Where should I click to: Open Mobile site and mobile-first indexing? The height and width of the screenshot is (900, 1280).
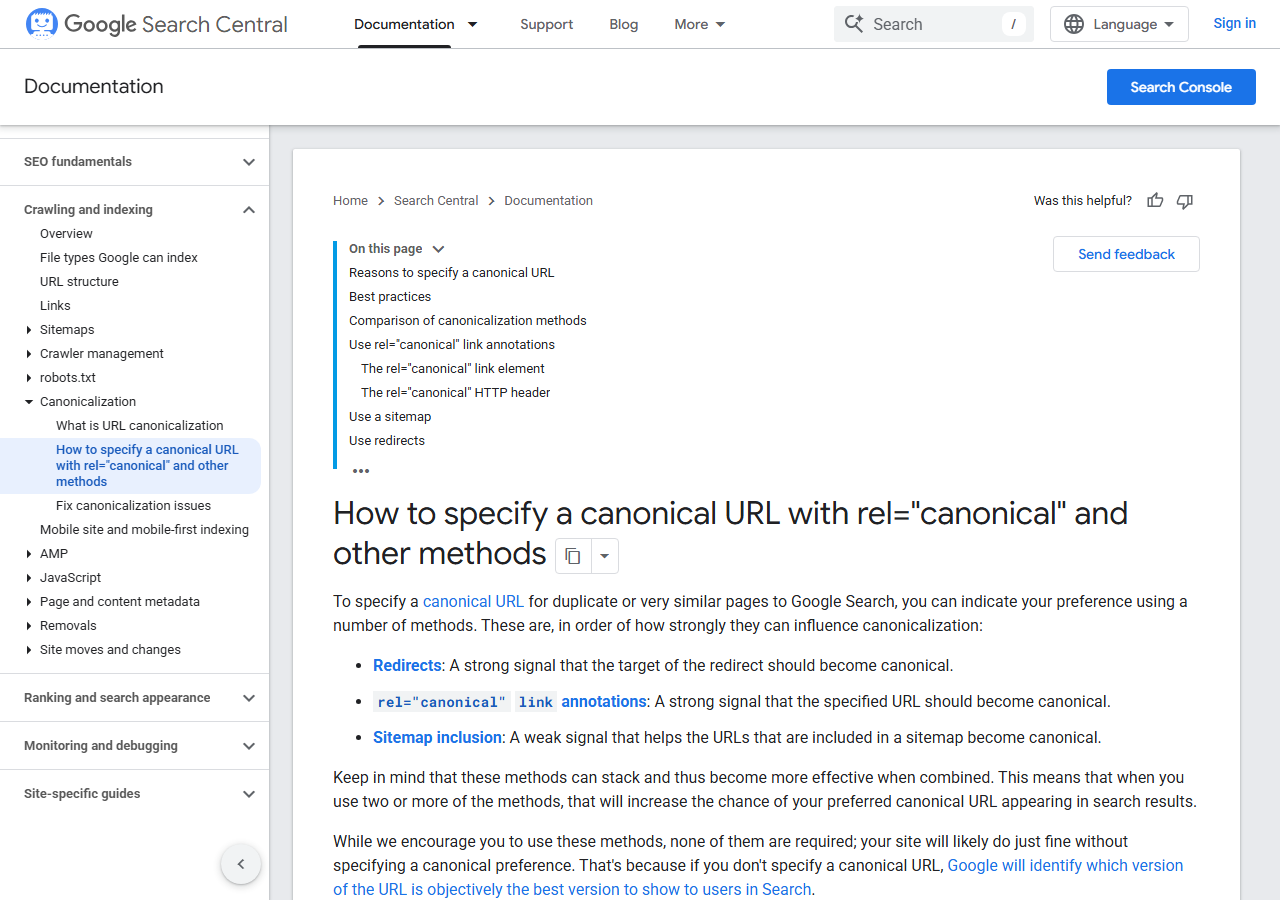pyautogui.click(x=145, y=530)
